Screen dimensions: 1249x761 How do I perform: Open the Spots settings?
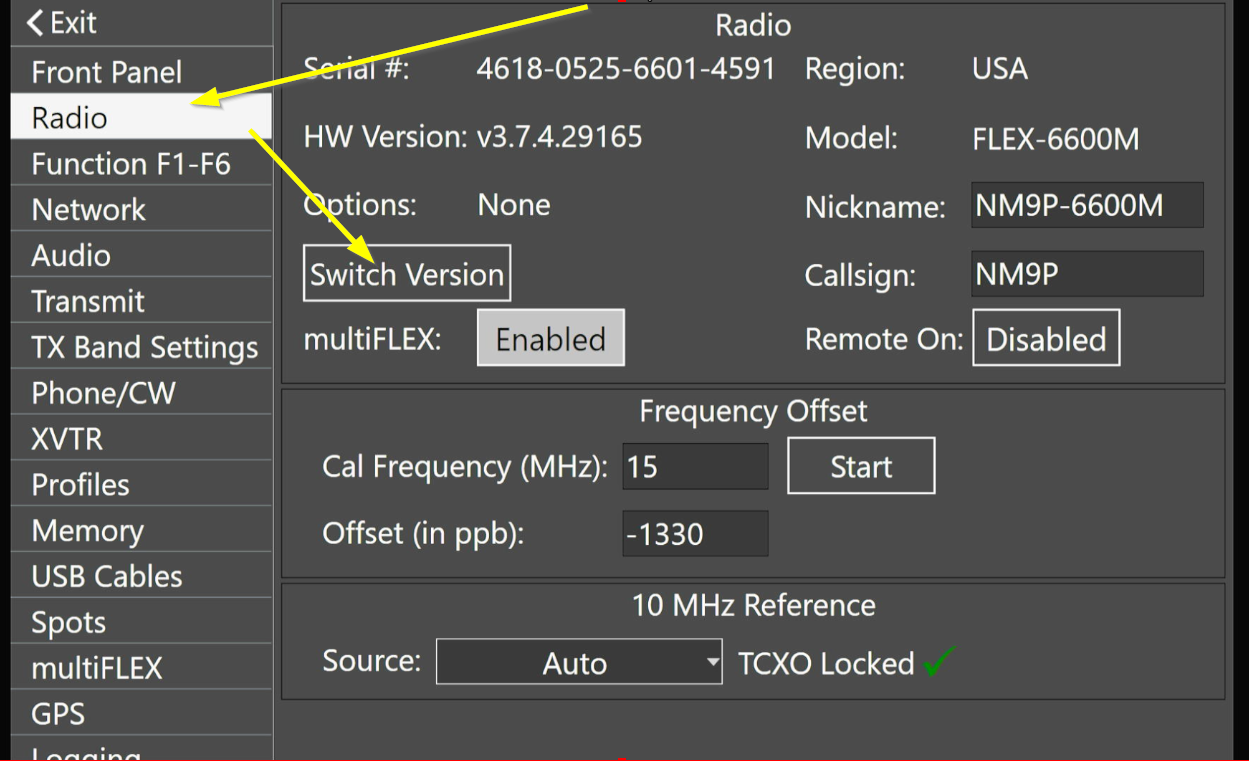click(x=141, y=623)
